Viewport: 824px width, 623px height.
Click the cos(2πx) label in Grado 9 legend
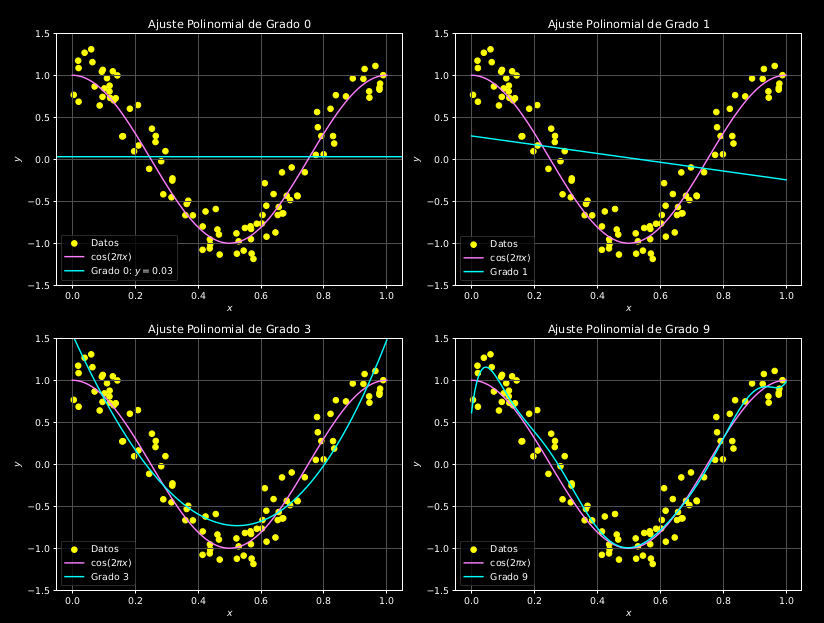[510, 562]
